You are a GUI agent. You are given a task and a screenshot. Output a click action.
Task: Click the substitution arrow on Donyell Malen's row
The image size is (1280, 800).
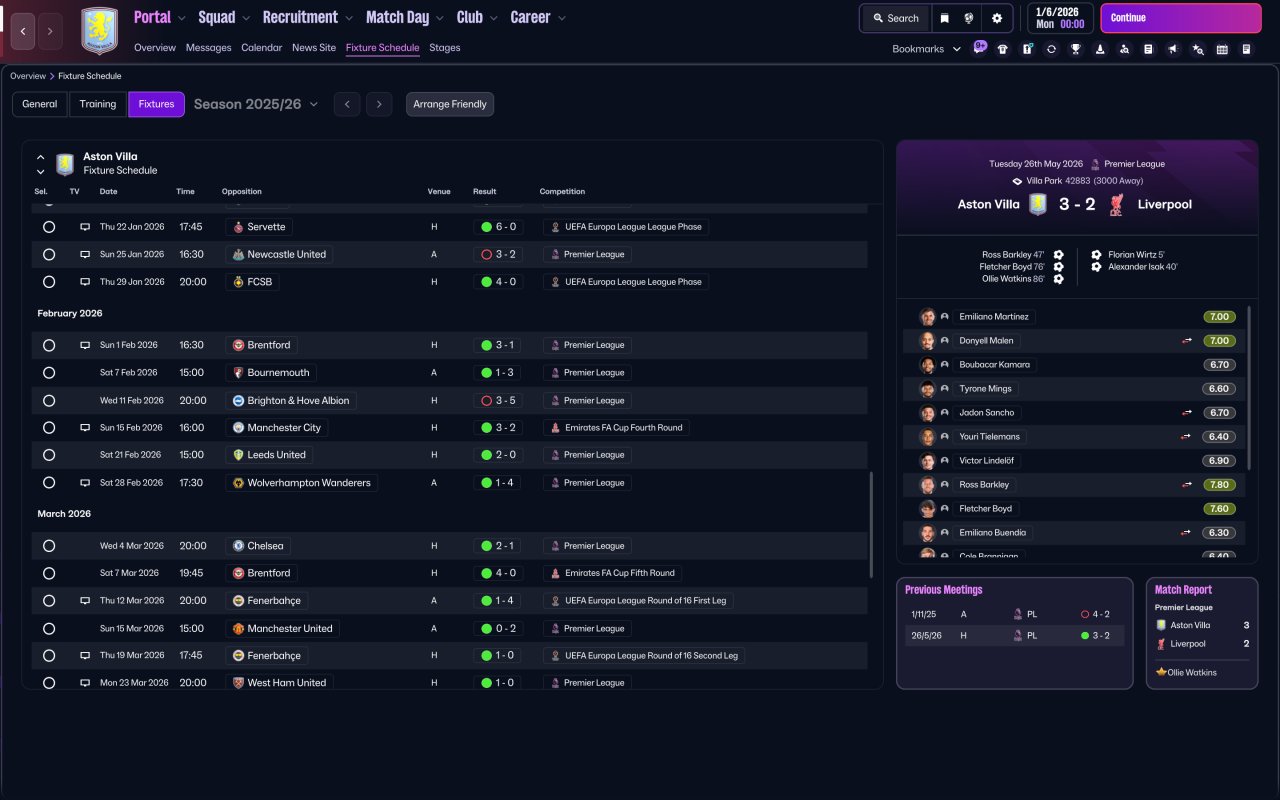pos(1187,341)
